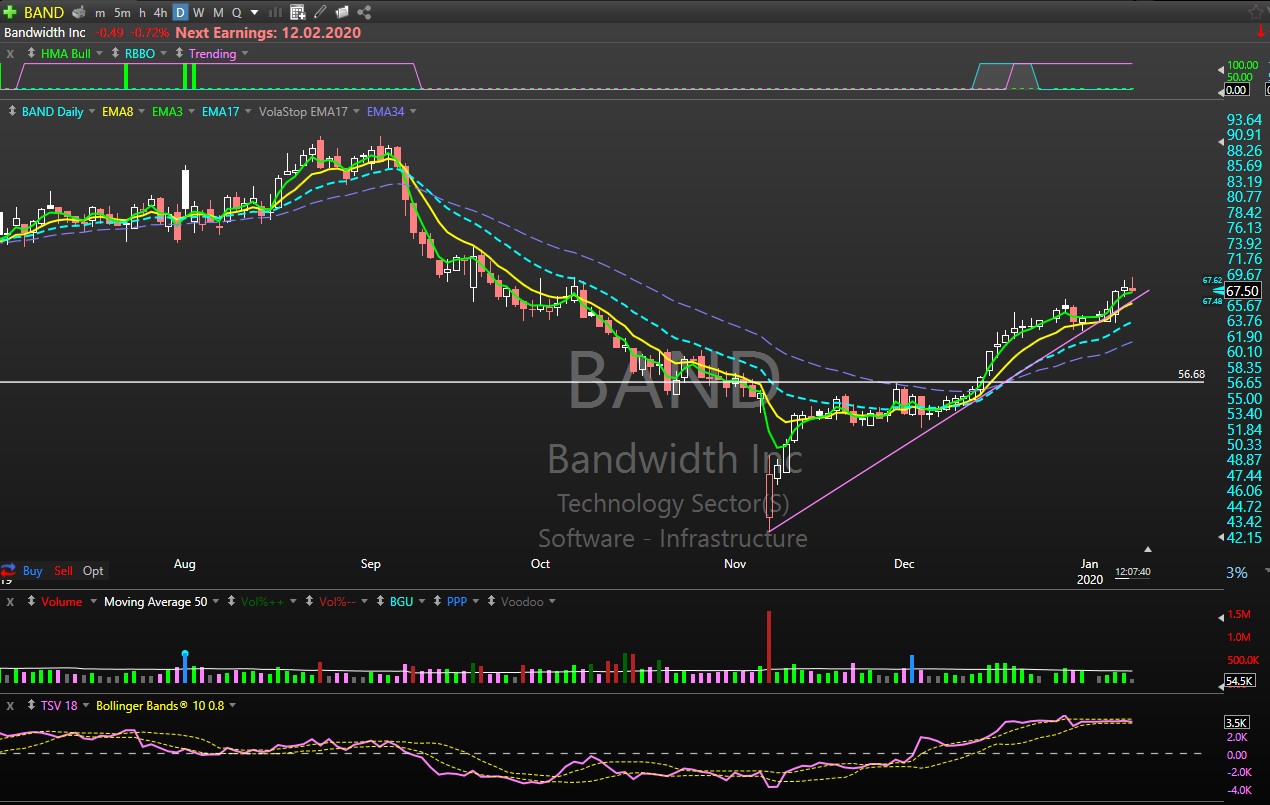Switch to the 4h timeframe
1270x805 pixels.
(x=161, y=13)
